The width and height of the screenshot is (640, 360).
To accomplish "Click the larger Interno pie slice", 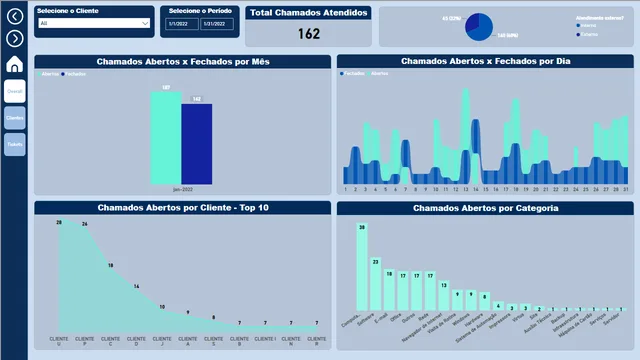I will (482, 29).
